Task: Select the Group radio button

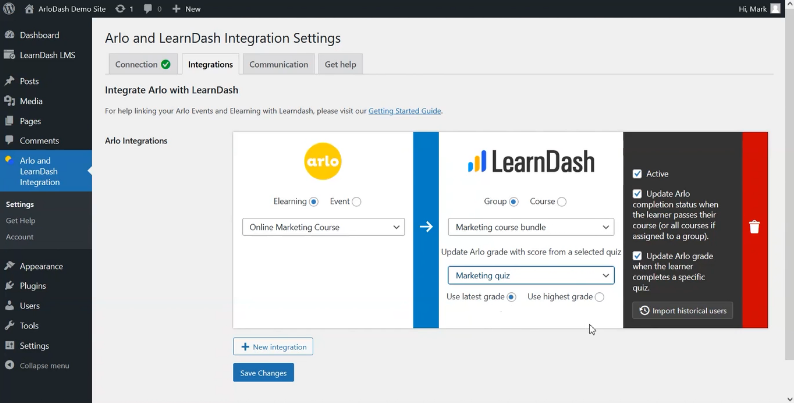Action: (x=514, y=202)
